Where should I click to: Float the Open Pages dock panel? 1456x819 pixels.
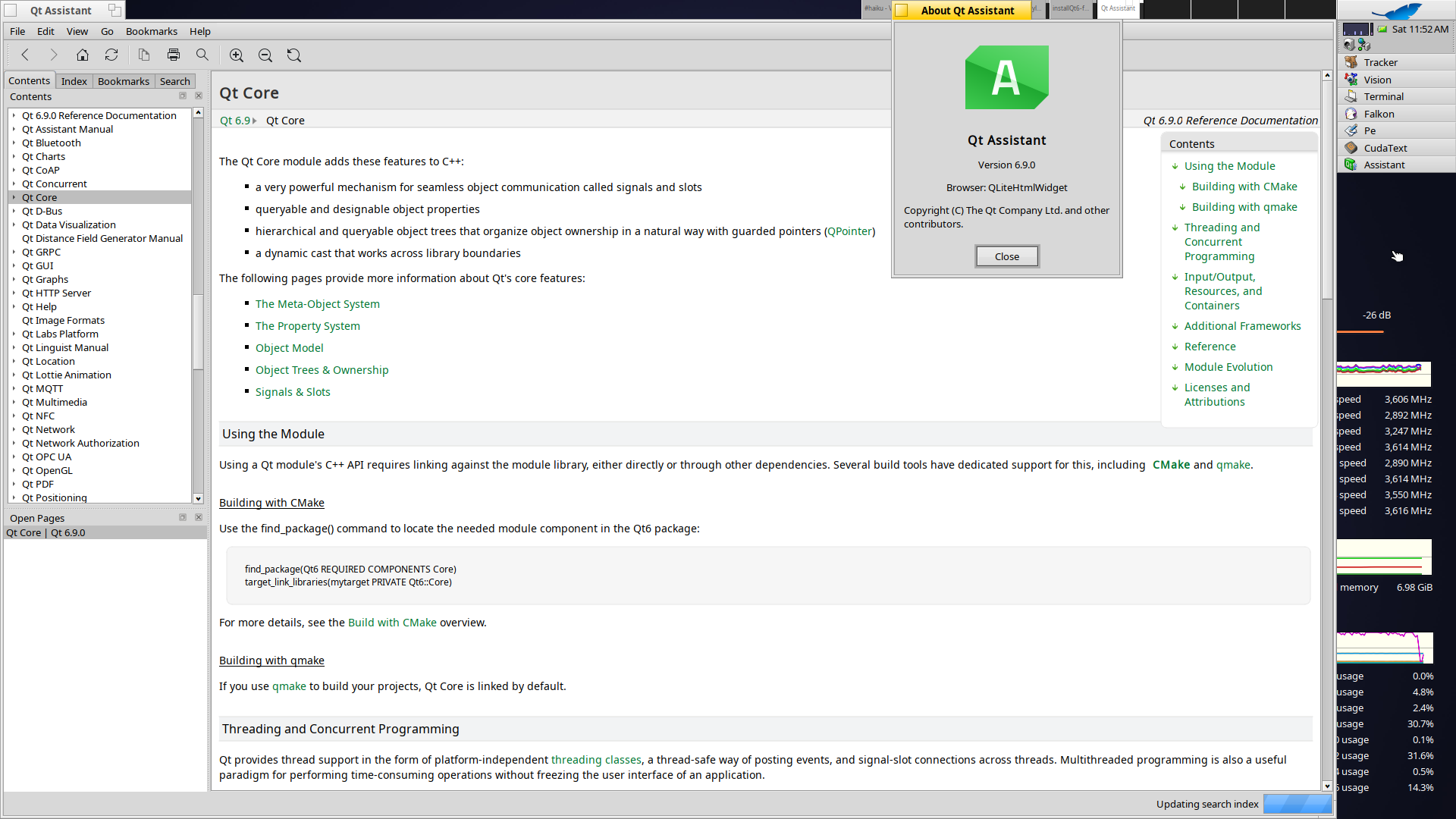[x=183, y=518]
